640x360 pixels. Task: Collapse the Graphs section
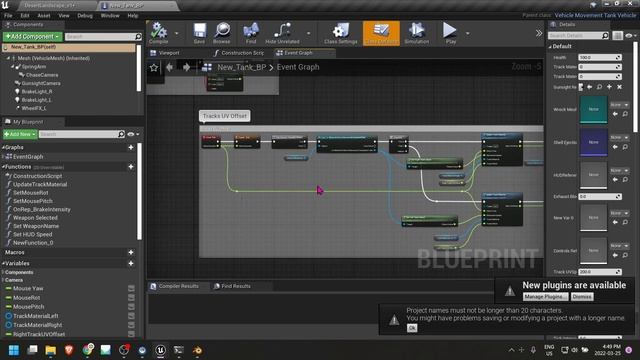pos(3,147)
